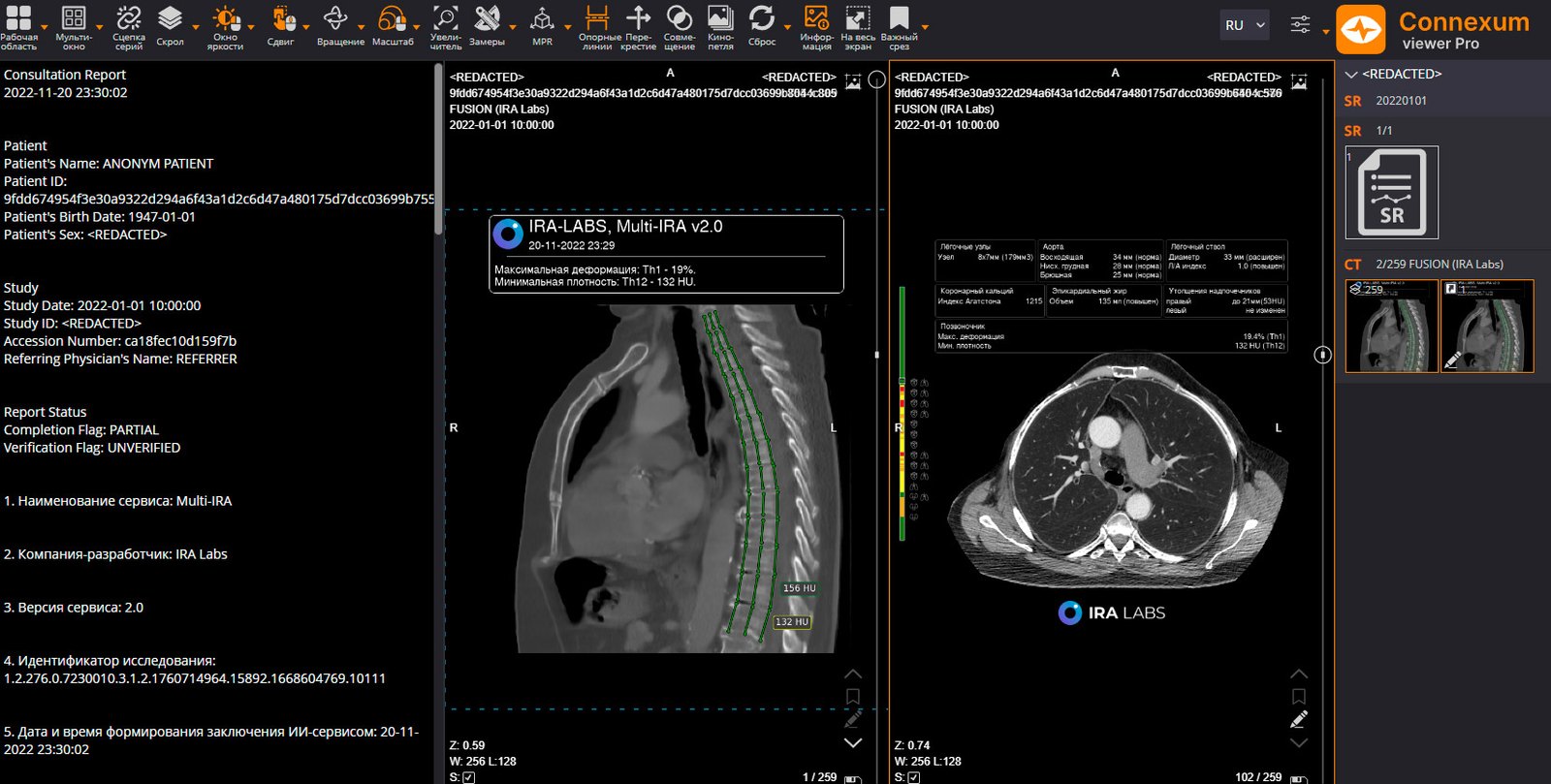The height and width of the screenshot is (784, 1551).
Task: Activate the Вращение rotation tool
Action: [340, 27]
